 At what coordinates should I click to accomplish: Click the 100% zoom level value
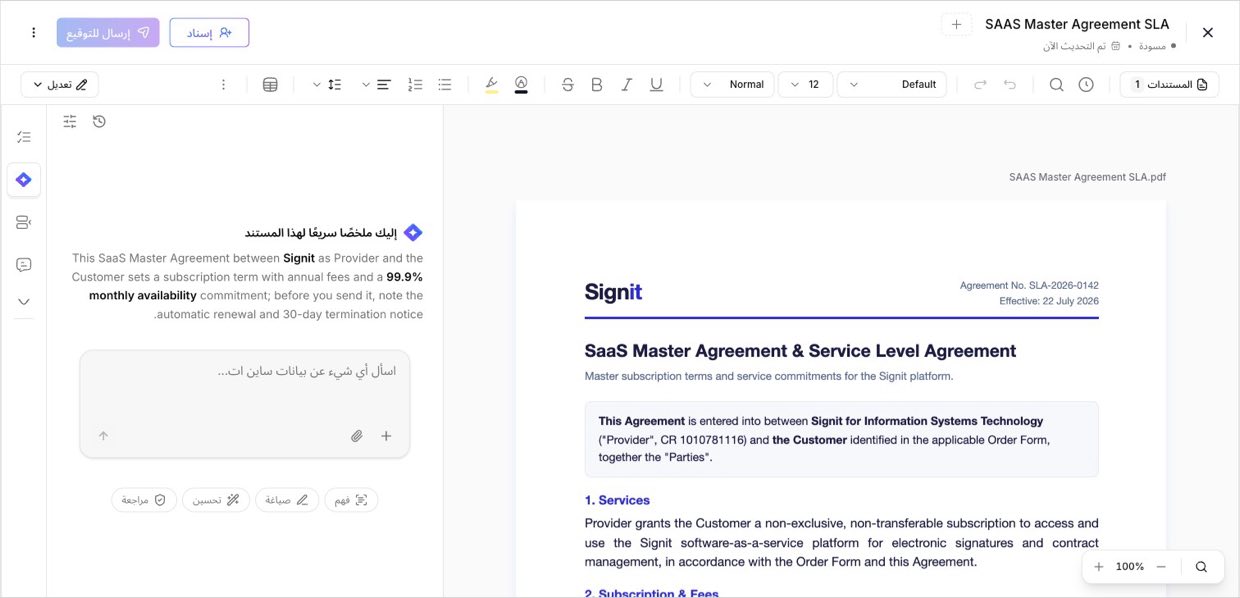click(1130, 567)
